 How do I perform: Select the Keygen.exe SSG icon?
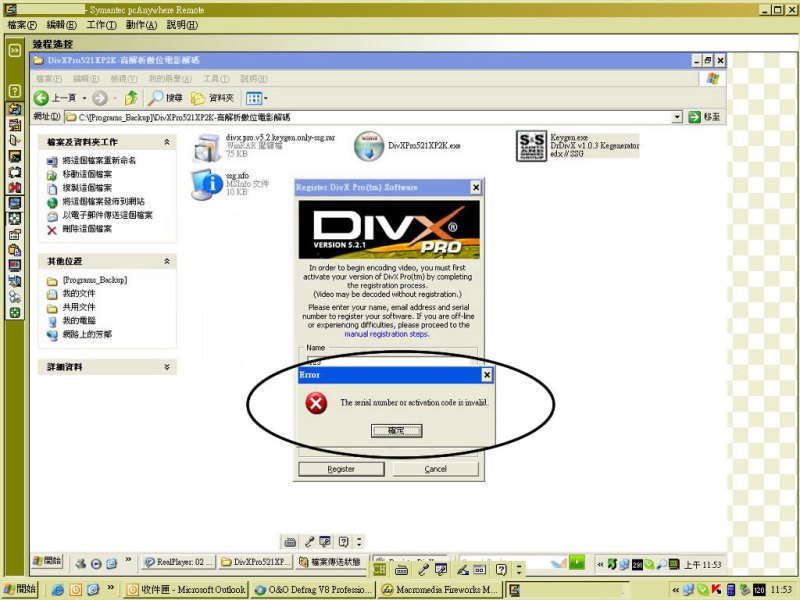coord(531,146)
